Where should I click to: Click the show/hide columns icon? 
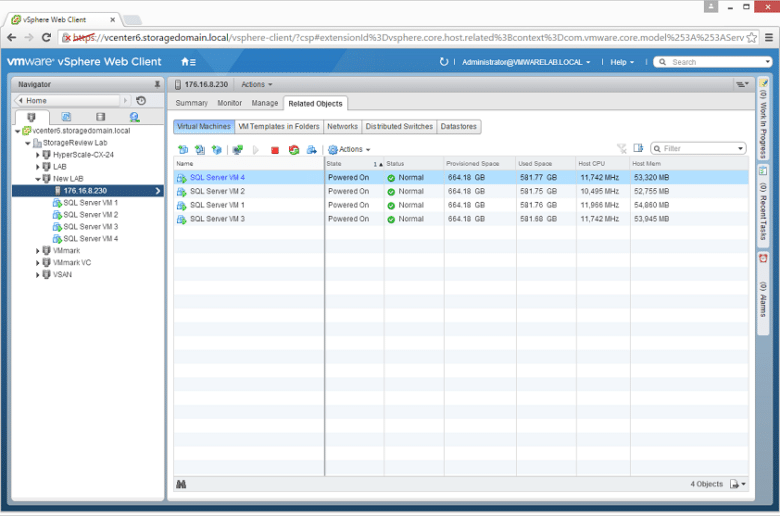pos(638,148)
